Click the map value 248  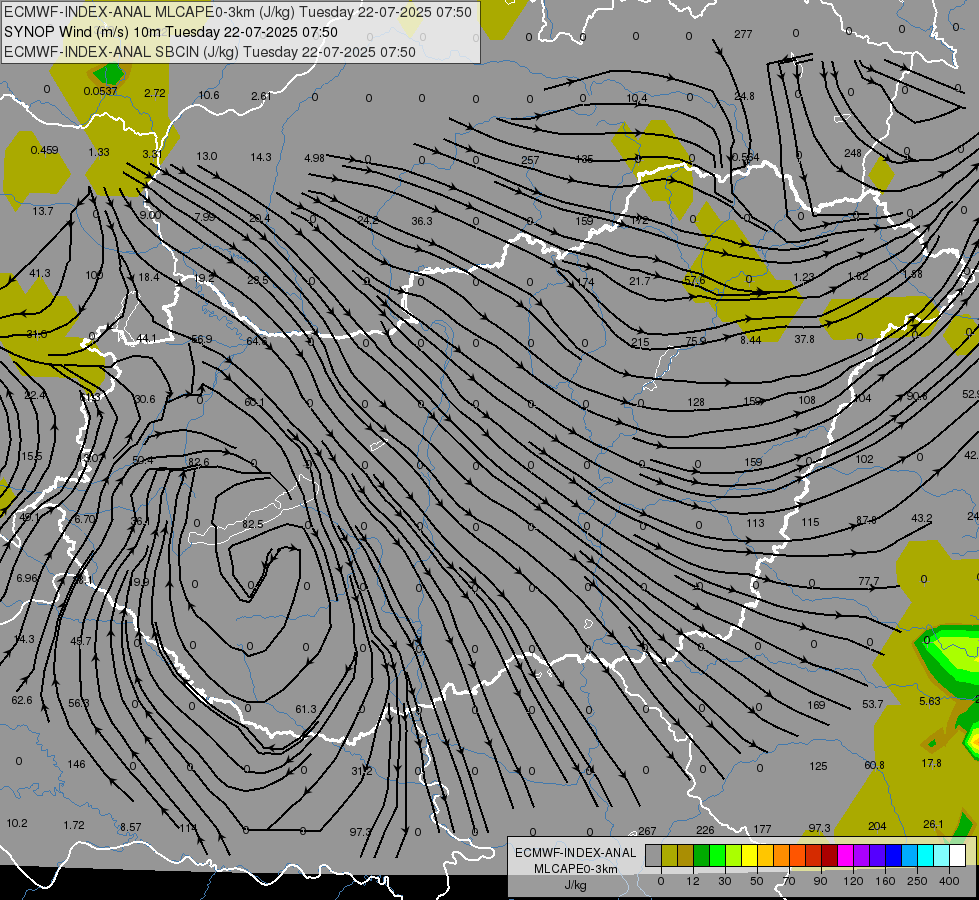coord(853,152)
